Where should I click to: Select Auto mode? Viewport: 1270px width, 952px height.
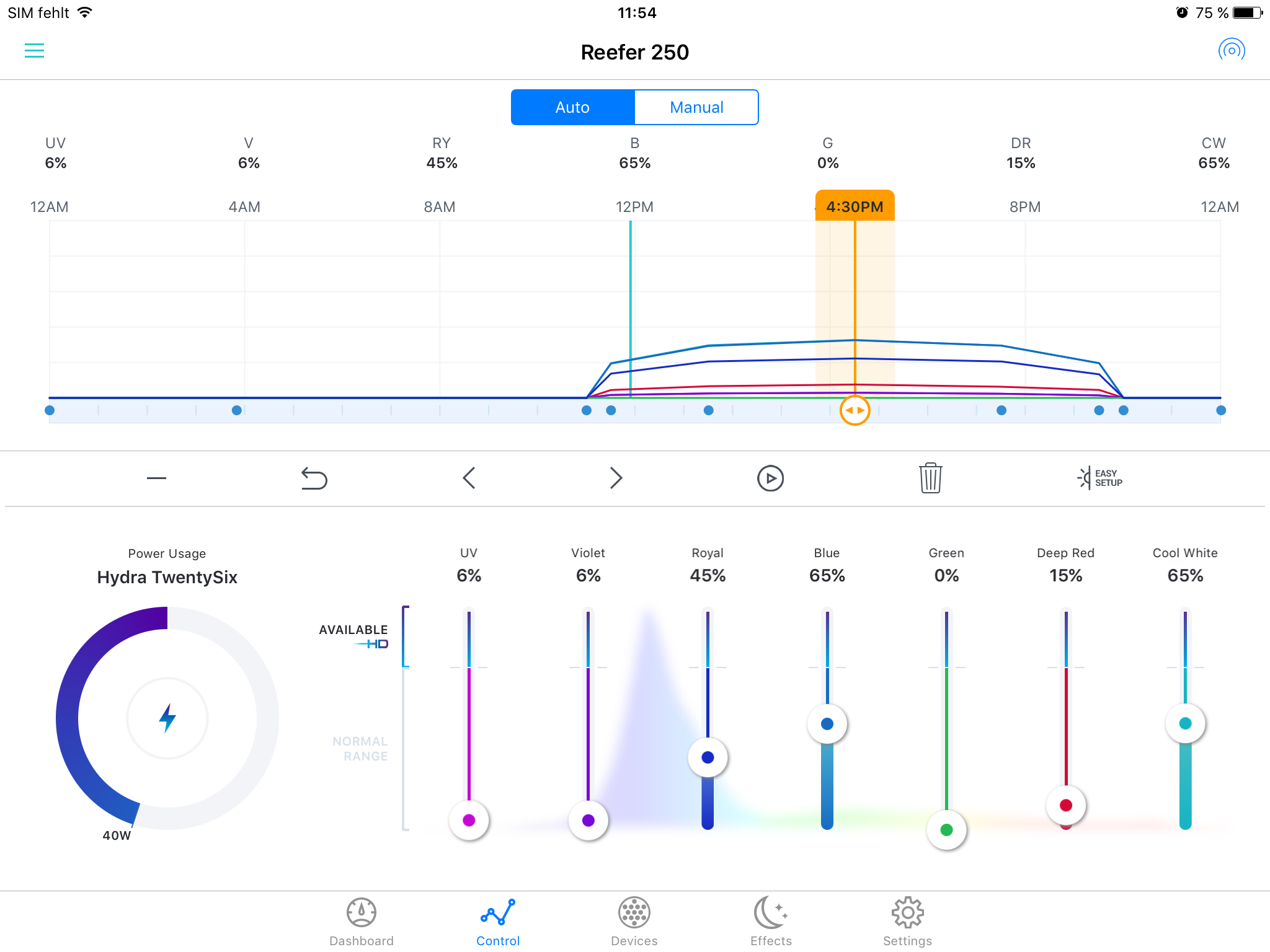[572, 107]
